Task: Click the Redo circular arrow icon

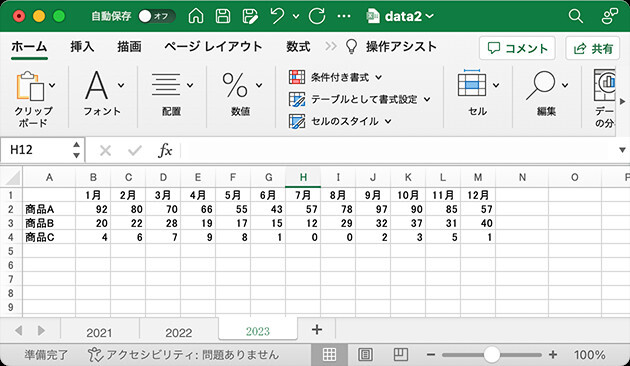Action: pyautogui.click(x=317, y=16)
